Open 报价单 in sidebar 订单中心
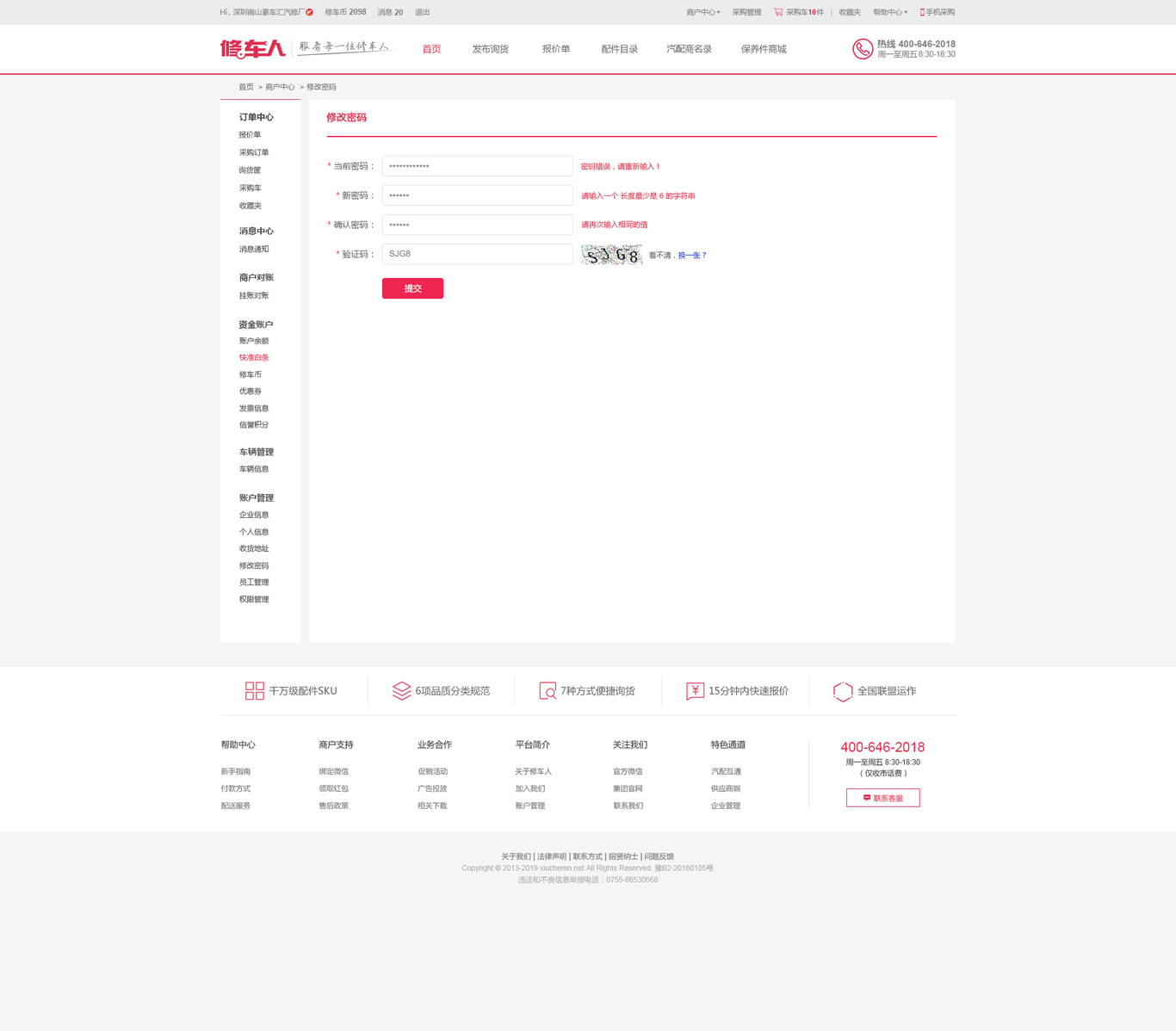 point(250,135)
